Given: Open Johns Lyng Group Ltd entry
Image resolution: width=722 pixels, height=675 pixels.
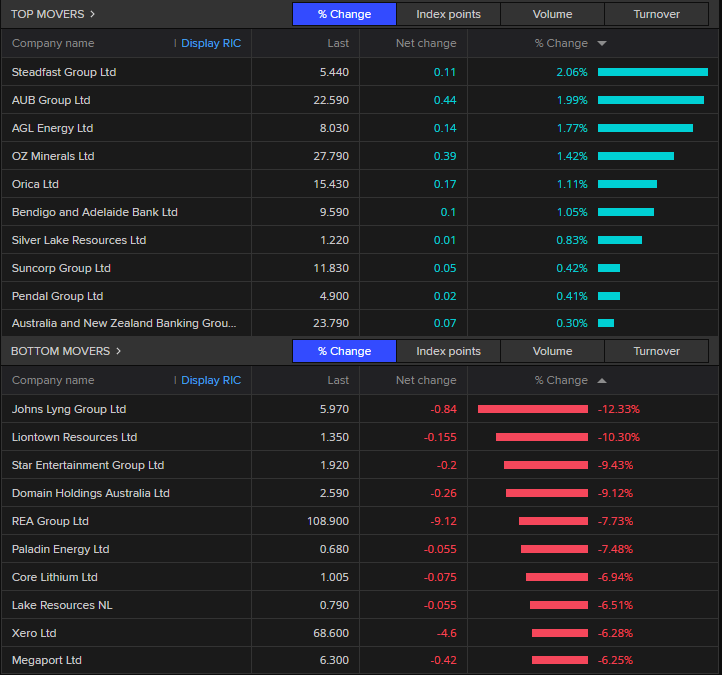Looking at the screenshot, I should tap(69, 409).
